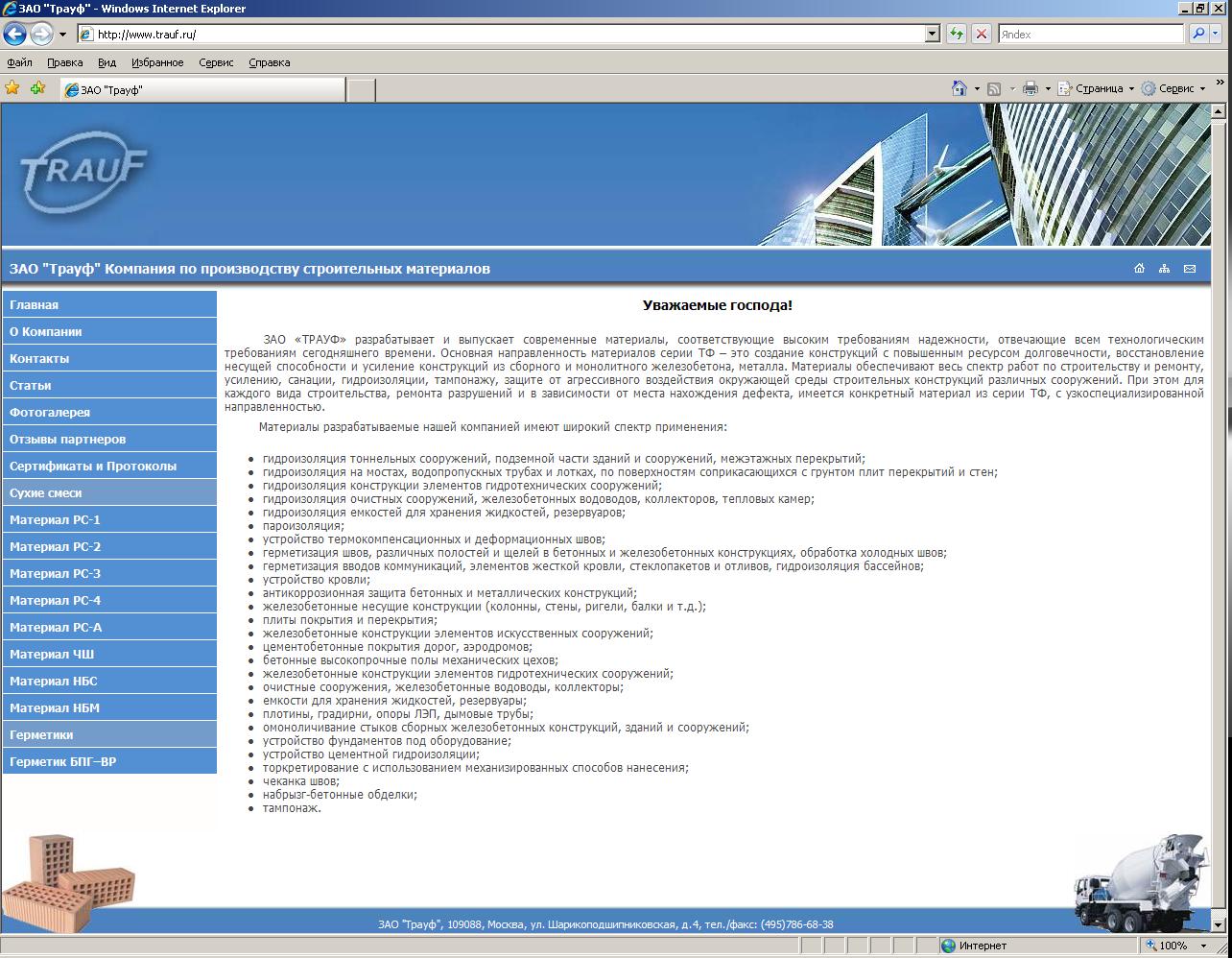Open the Фотогалерея sidebar link

click(x=109, y=412)
